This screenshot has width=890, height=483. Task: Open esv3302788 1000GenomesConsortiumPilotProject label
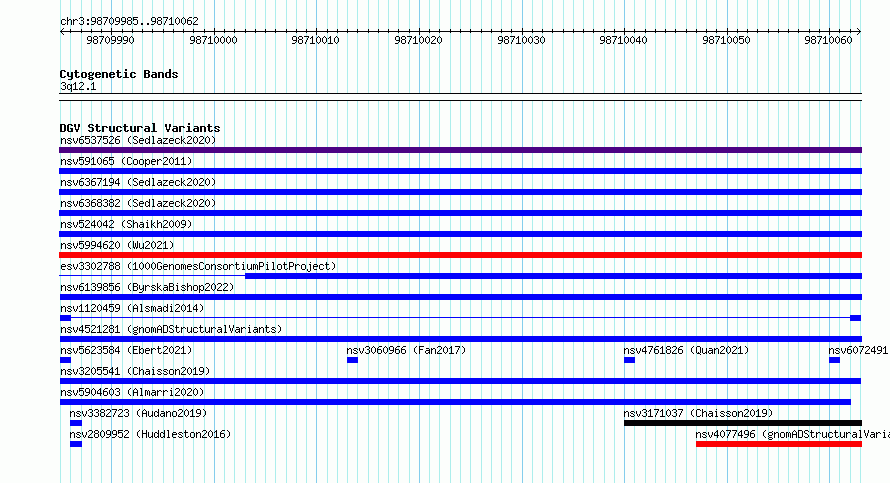point(198,266)
